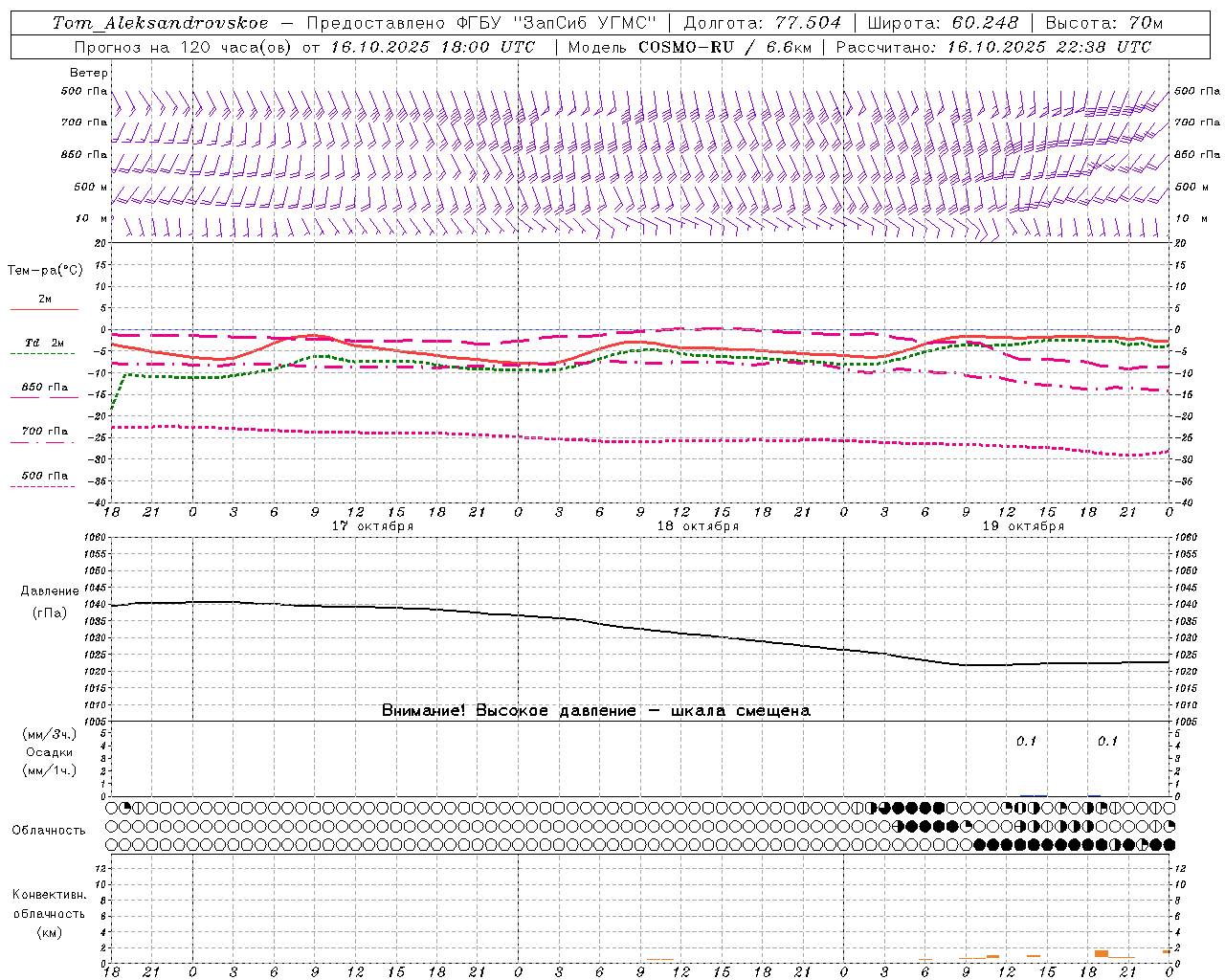Click the Тем-ра(°C) temperature panel label
The width and height of the screenshot is (1225, 980).
click(45, 271)
